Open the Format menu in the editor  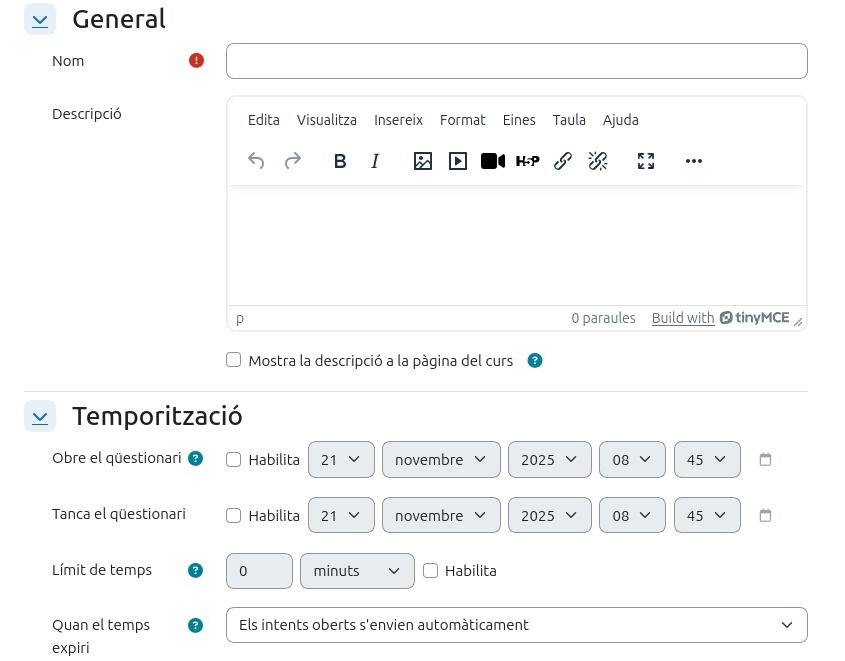(x=462, y=120)
